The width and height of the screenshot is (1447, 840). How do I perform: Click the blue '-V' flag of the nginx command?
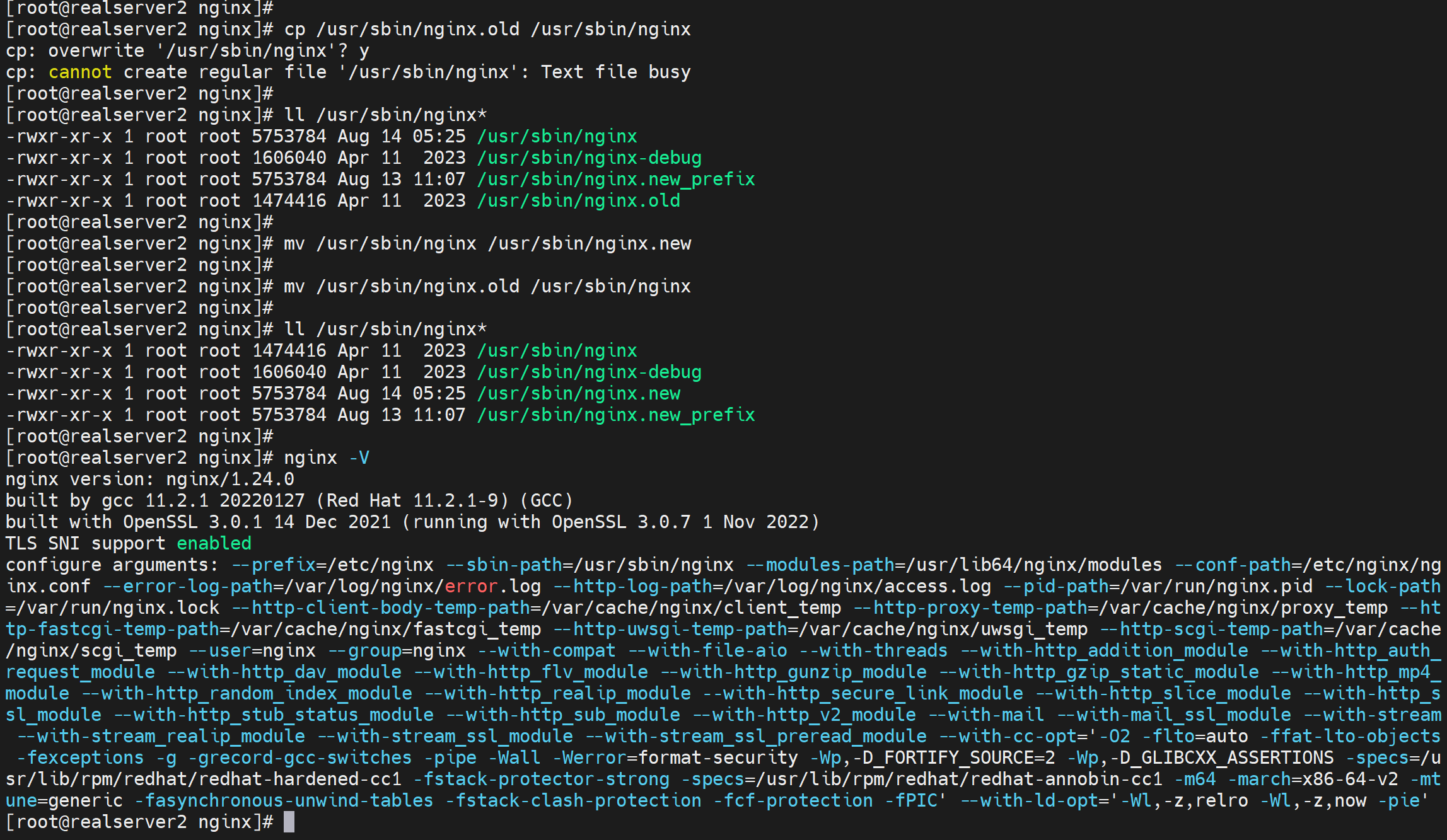point(359,457)
